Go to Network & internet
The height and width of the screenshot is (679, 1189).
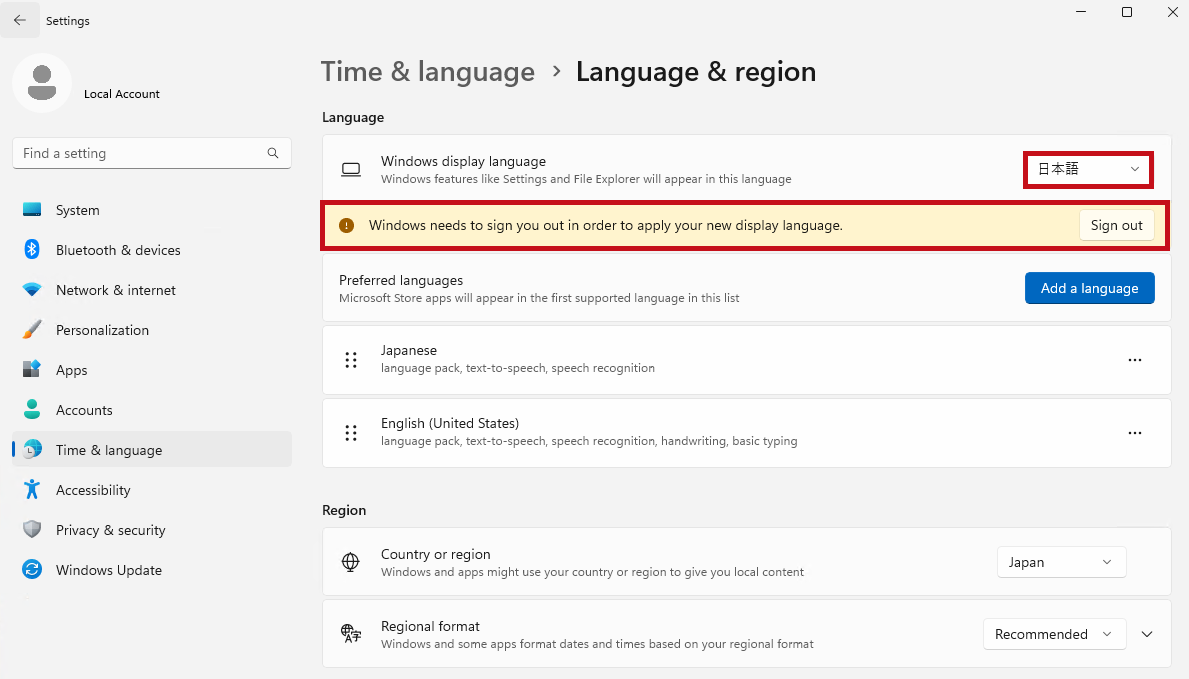click(x=152, y=290)
